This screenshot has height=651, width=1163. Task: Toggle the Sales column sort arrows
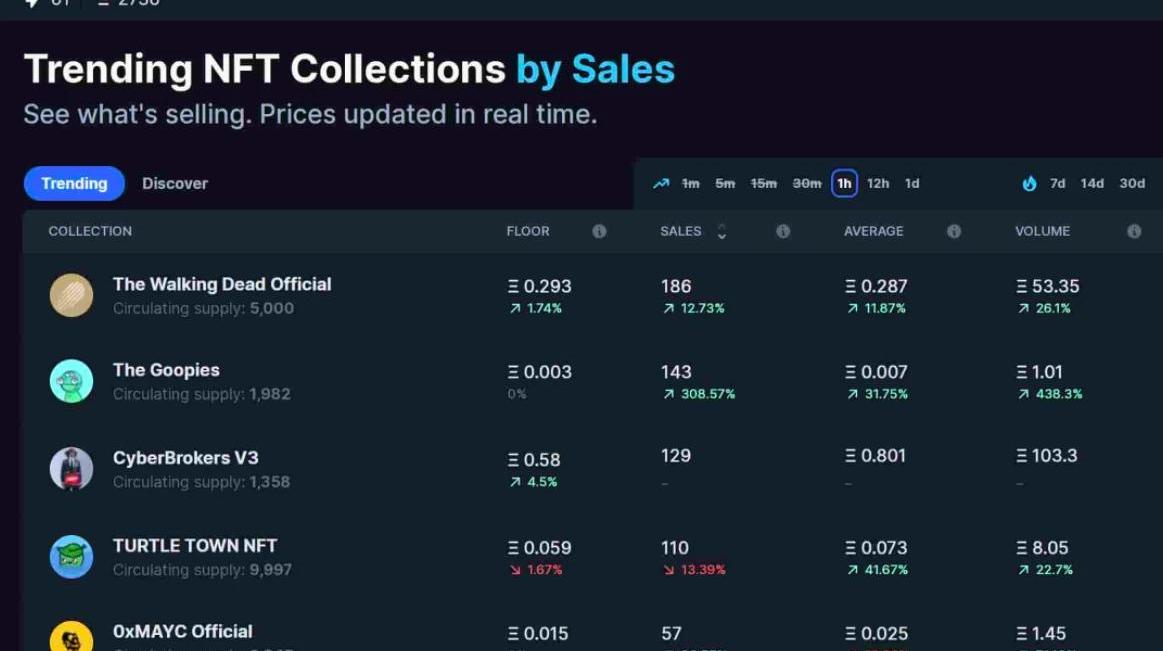(x=722, y=231)
